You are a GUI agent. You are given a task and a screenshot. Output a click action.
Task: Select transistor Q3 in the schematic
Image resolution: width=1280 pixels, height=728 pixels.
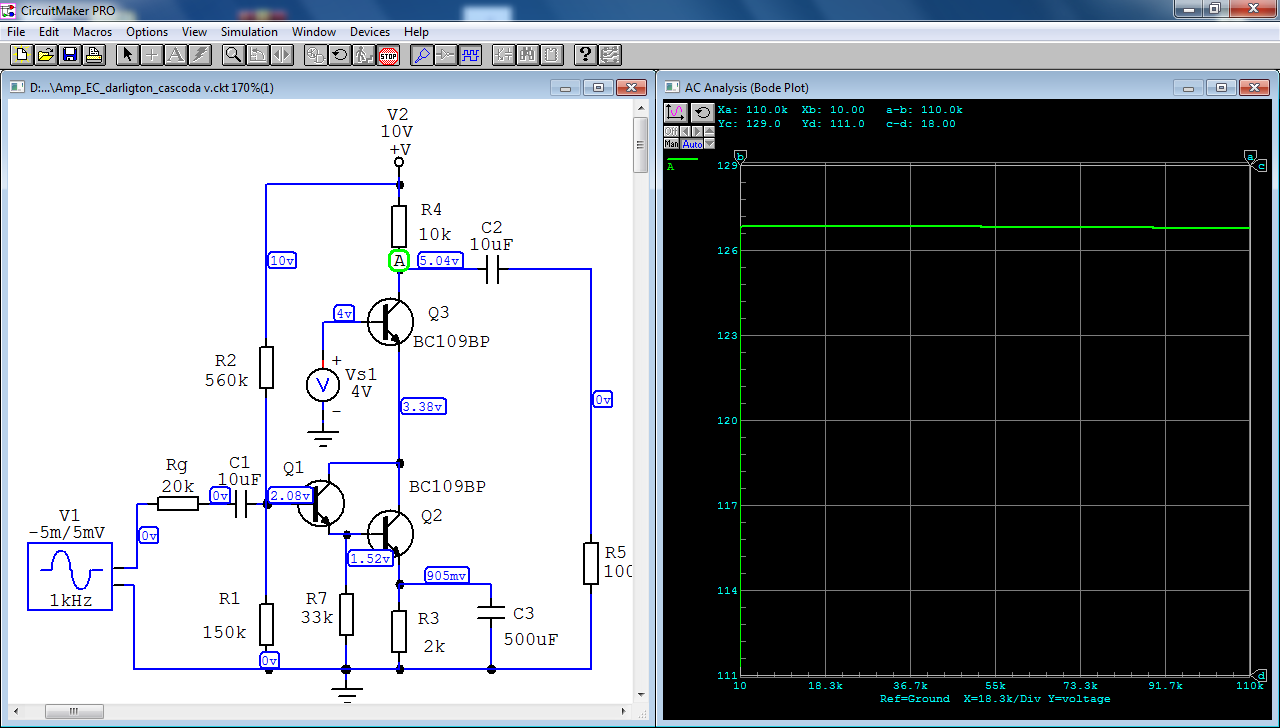click(391, 322)
